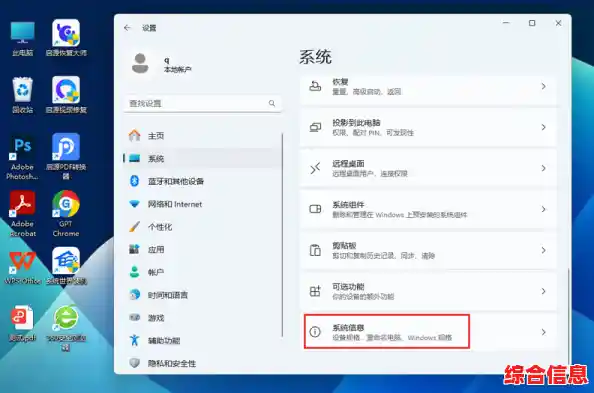Image resolution: width=594 pixels, height=393 pixels.
Task: Open the 系统组件 settings entry
Action: coord(428,209)
